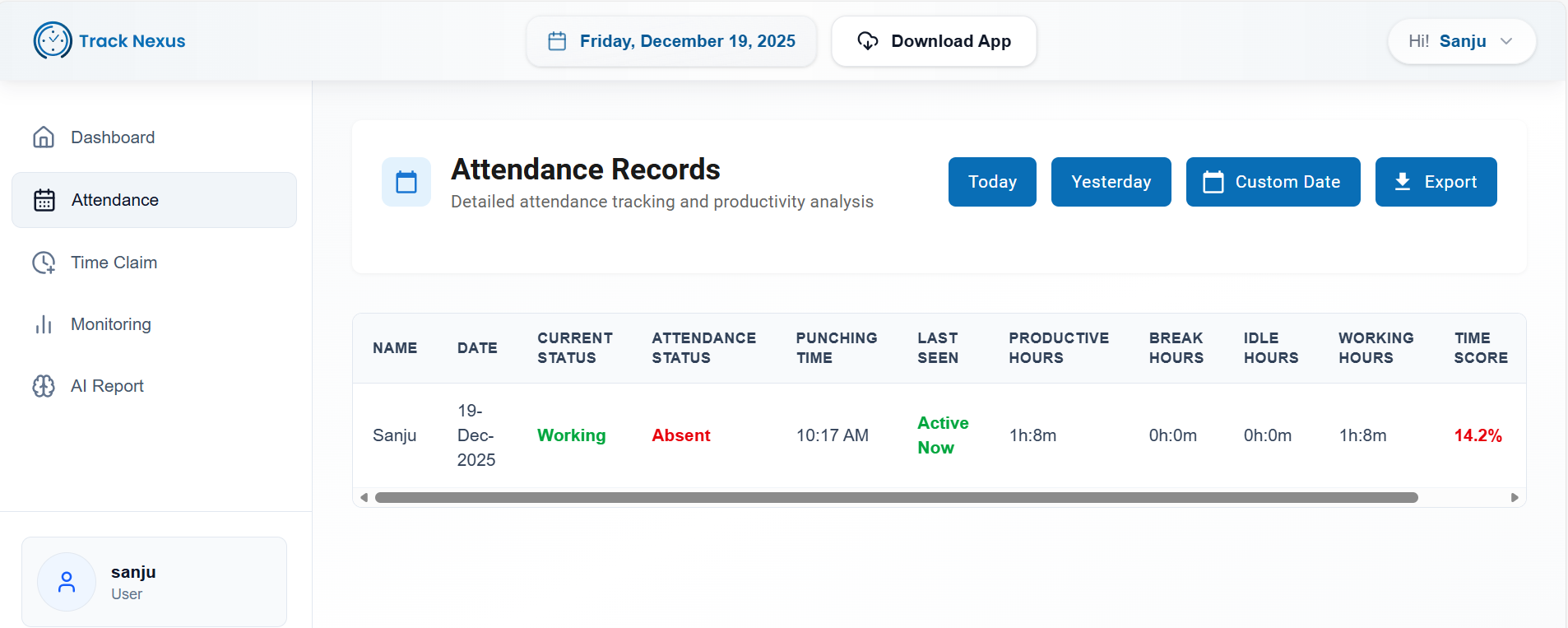Viewport: 1568px width, 628px height.
Task: Click the 10:17 AM punching time
Action: pos(833,435)
